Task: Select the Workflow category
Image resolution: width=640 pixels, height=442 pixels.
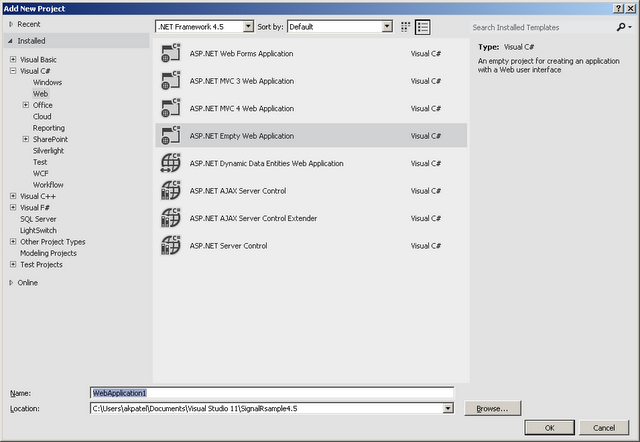Action: (48, 185)
